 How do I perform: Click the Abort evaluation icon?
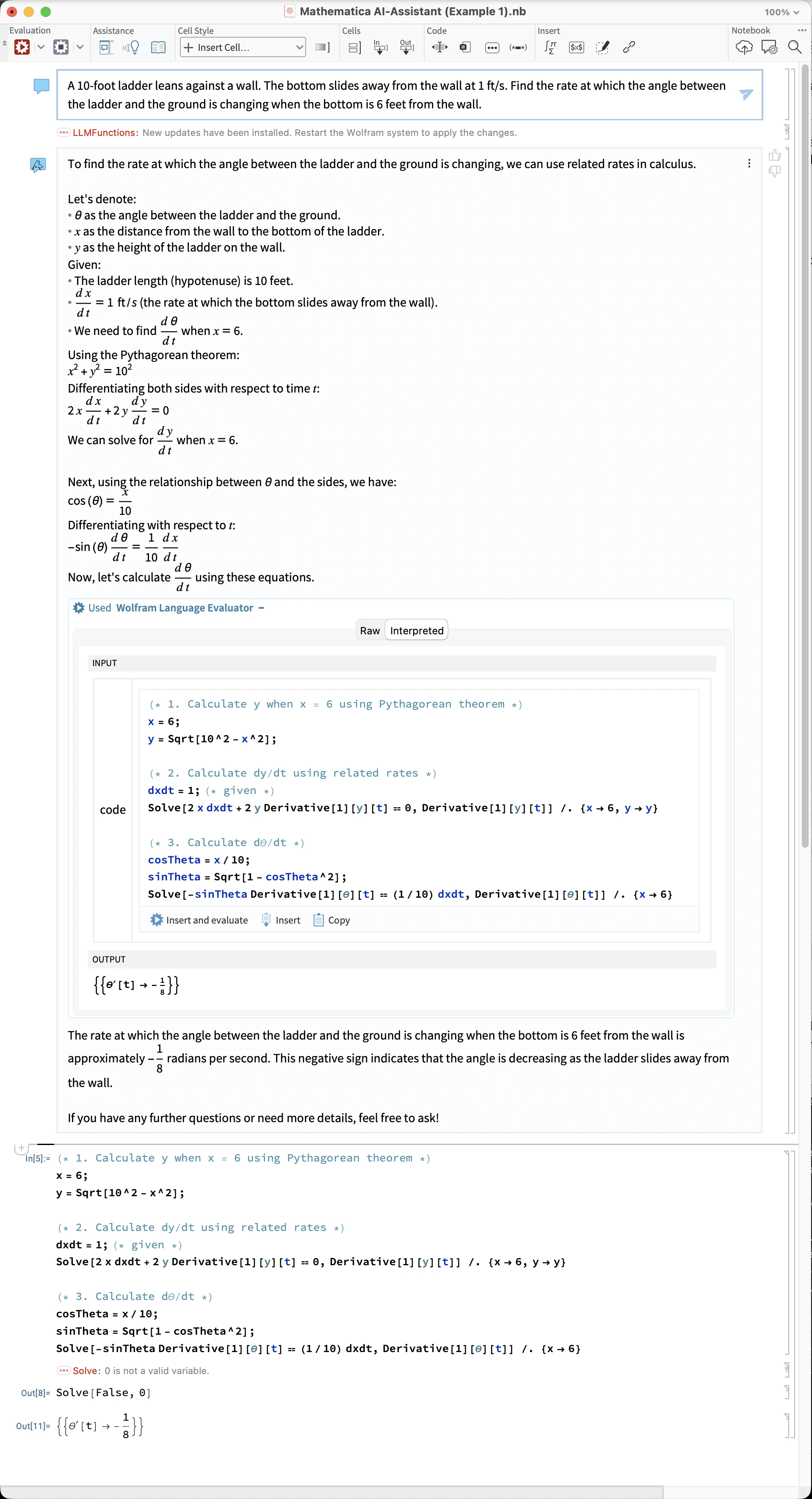pyautogui.click(x=61, y=47)
